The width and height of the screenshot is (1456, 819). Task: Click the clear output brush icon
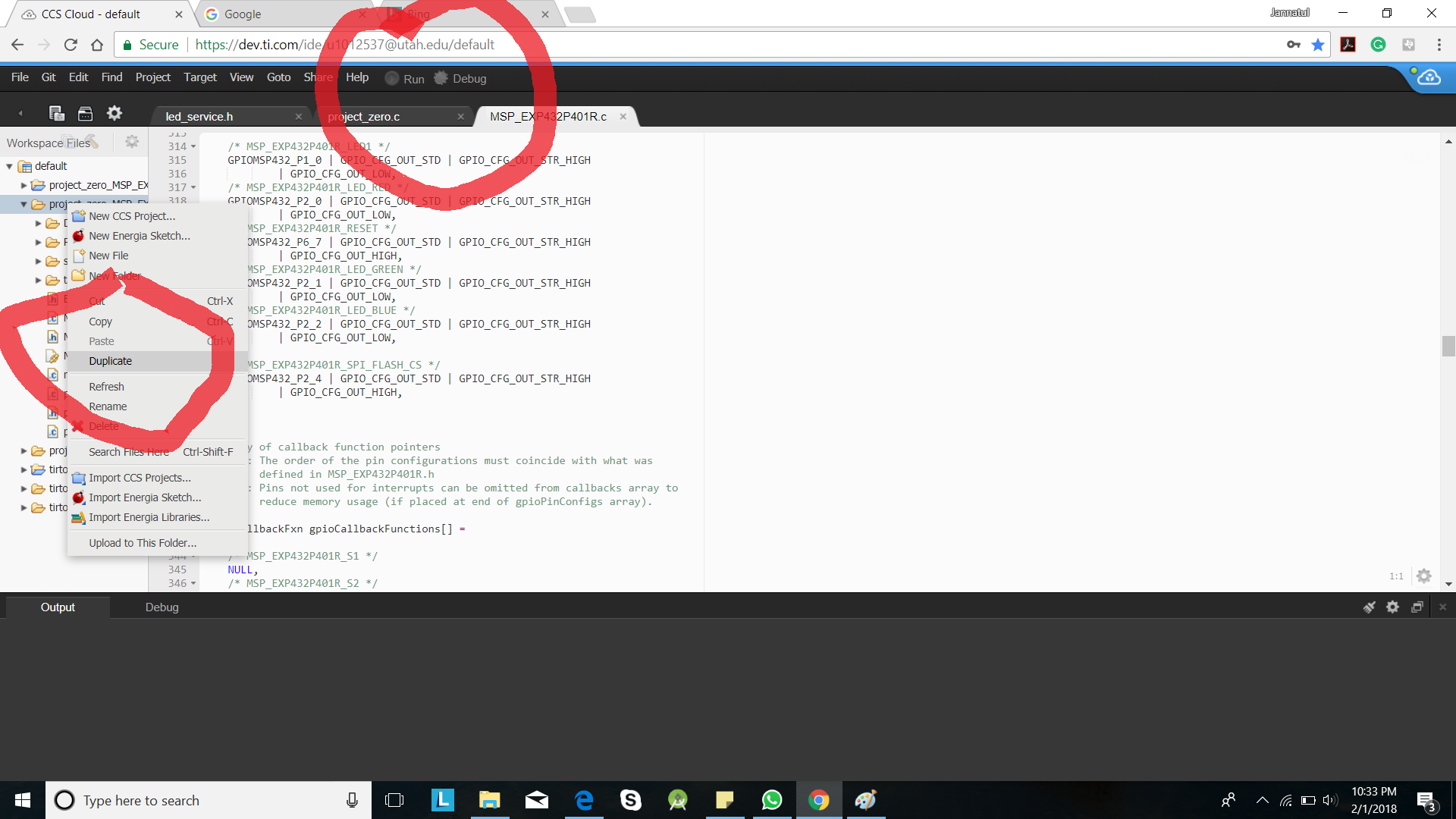[x=1369, y=607]
